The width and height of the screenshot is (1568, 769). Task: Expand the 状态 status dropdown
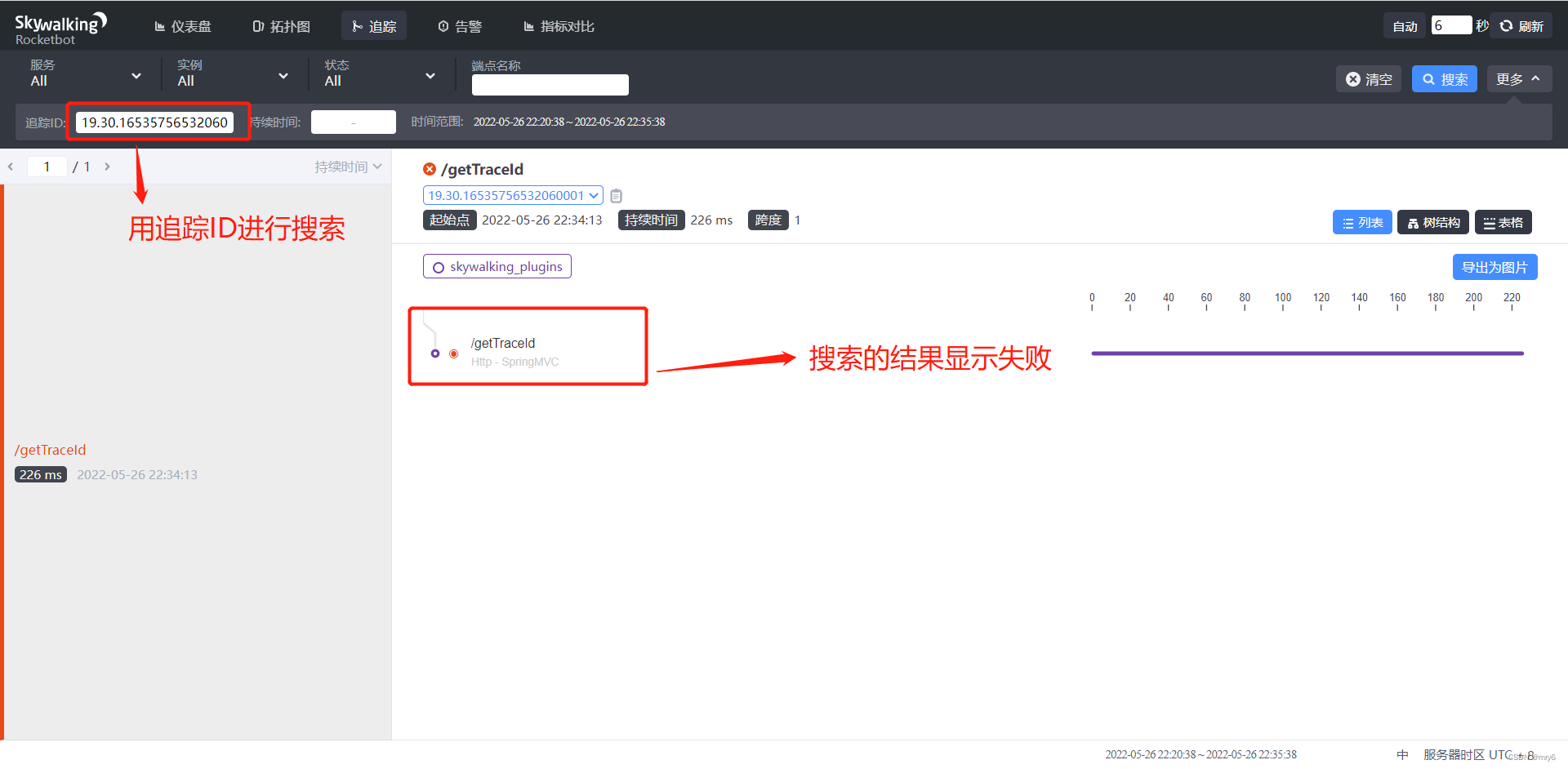pyautogui.click(x=380, y=73)
